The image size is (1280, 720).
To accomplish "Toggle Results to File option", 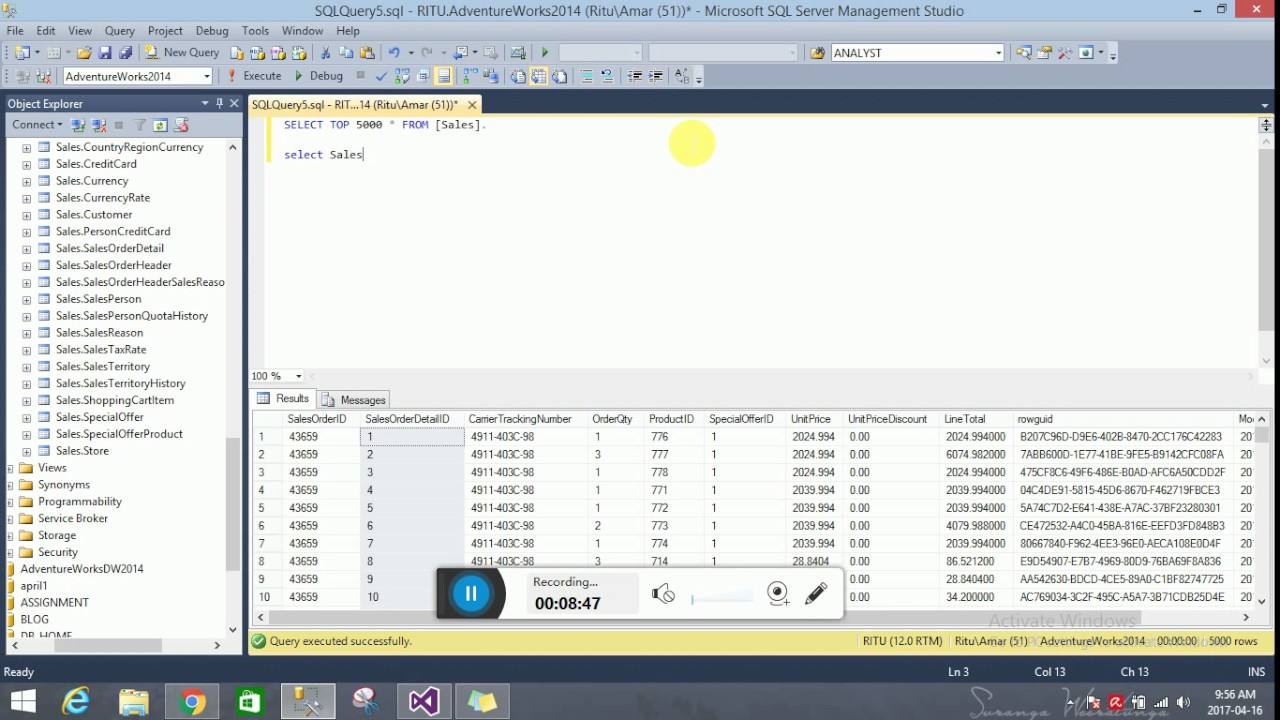I will tap(559, 76).
